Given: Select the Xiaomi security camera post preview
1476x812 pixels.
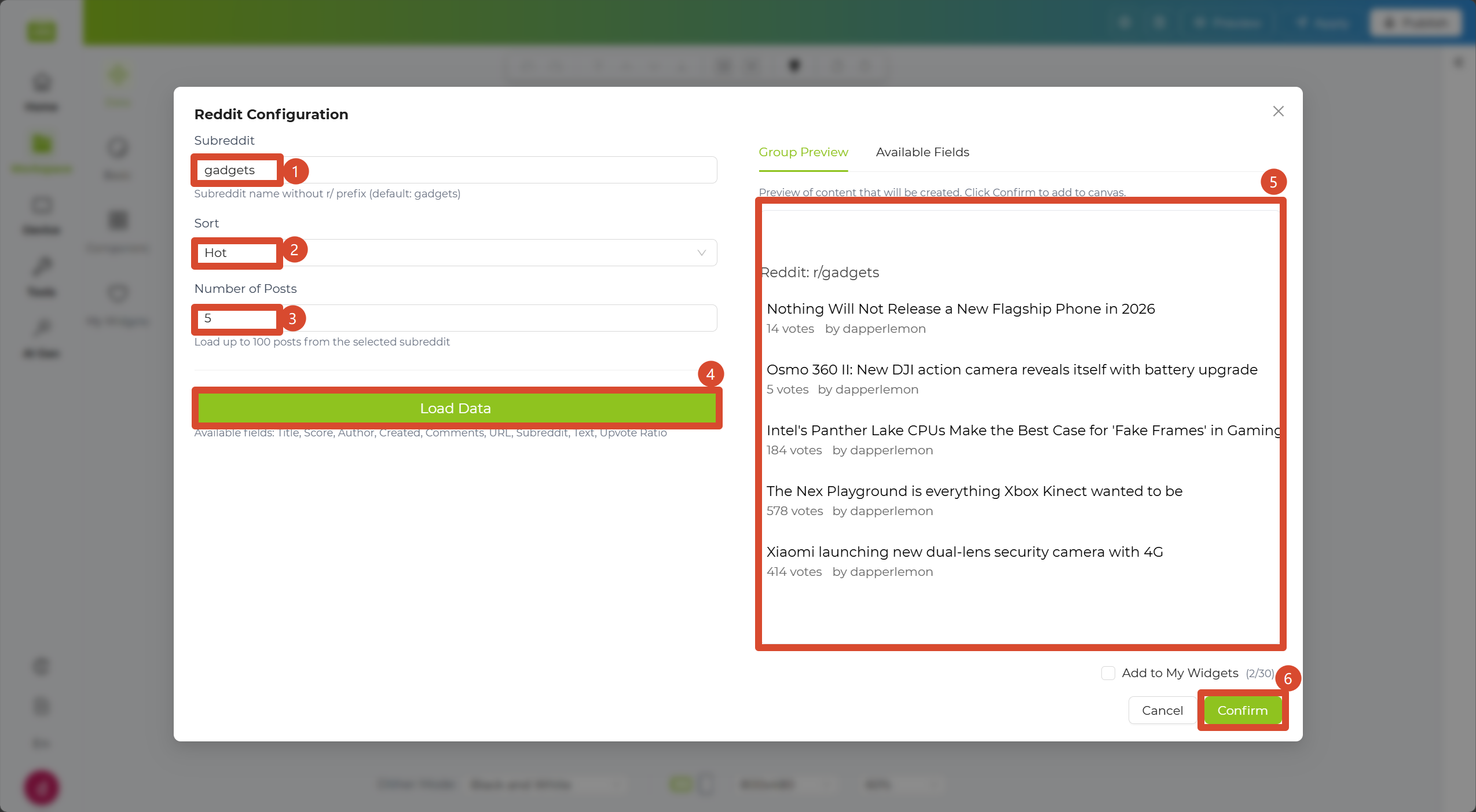Looking at the screenshot, I should click(x=965, y=561).
